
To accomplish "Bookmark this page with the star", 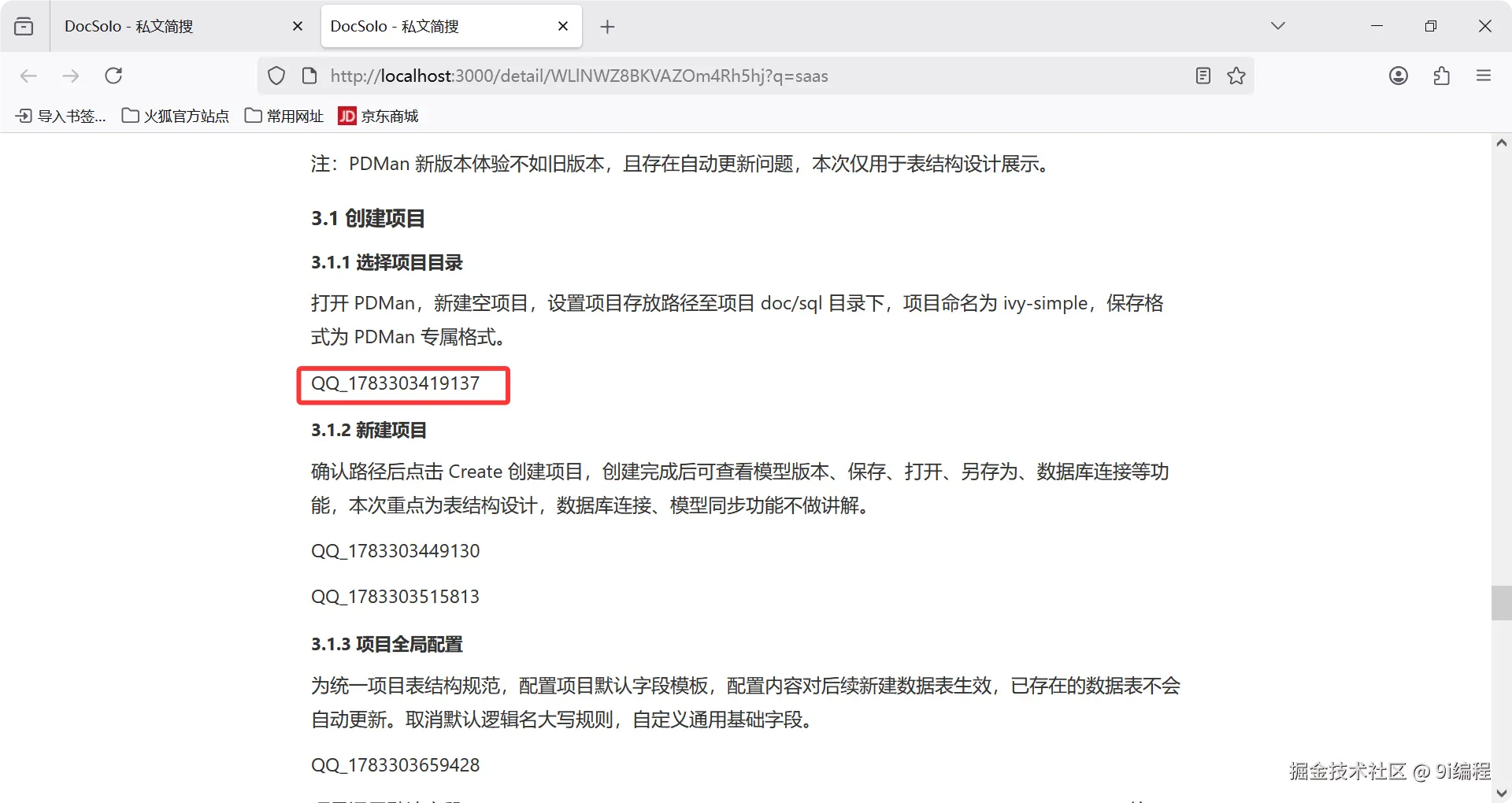I will click(x=1236, y=76).
